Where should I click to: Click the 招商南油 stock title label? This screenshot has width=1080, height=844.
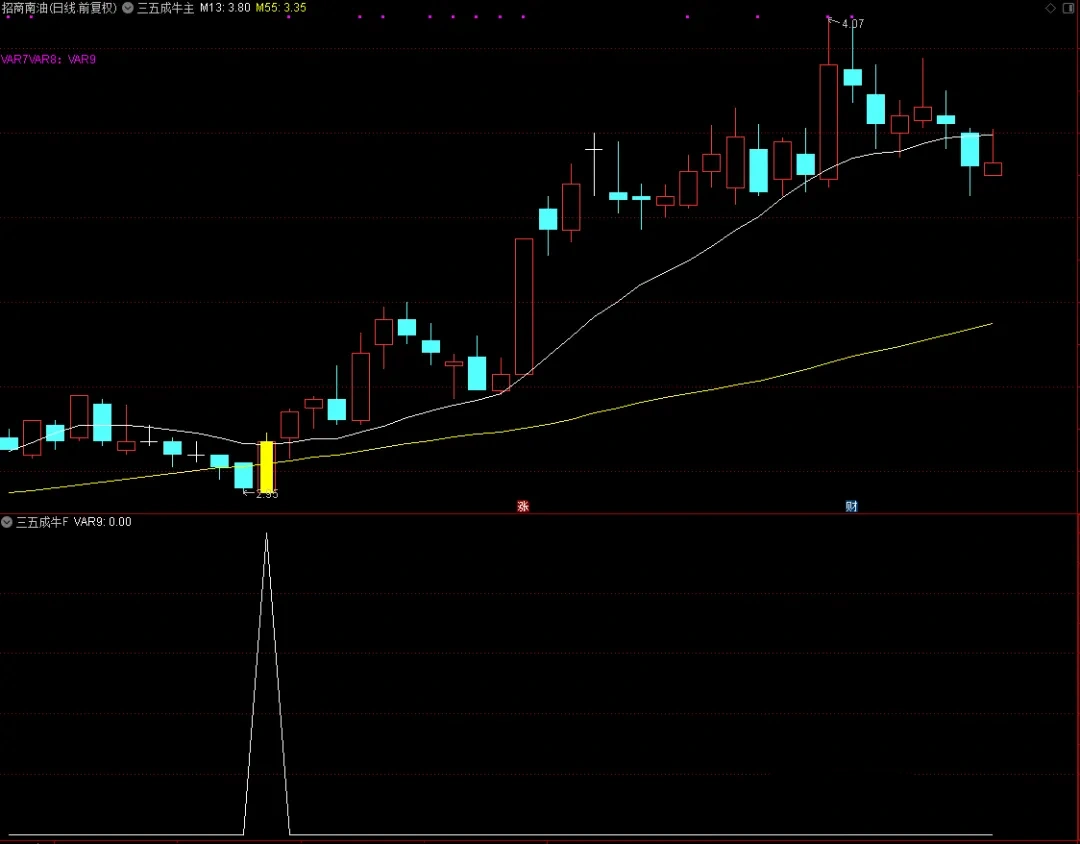(60, 8)
